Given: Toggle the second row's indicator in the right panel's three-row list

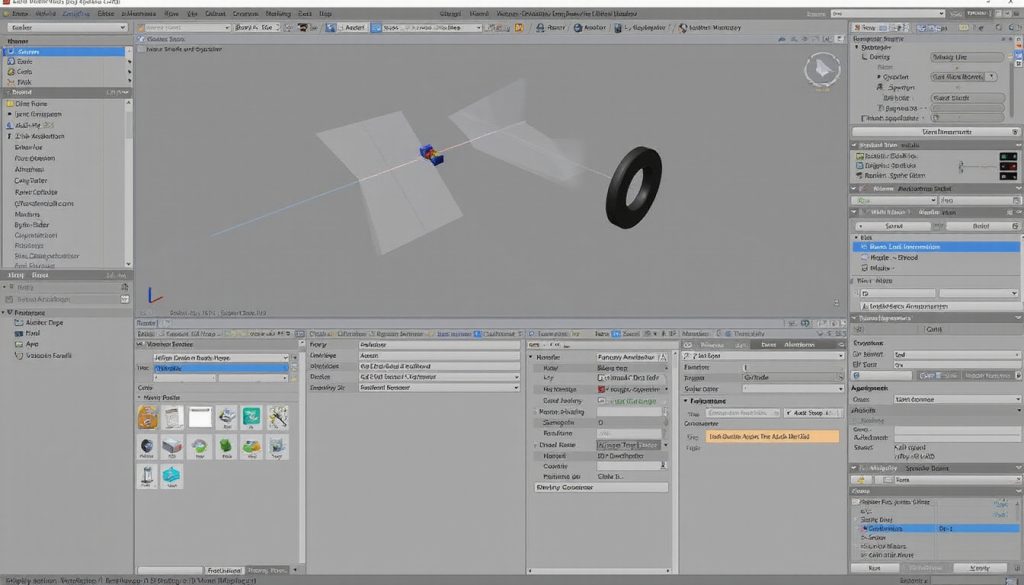Looking at the screenshot, I should pyautogui.click(x=1008, y=166).
